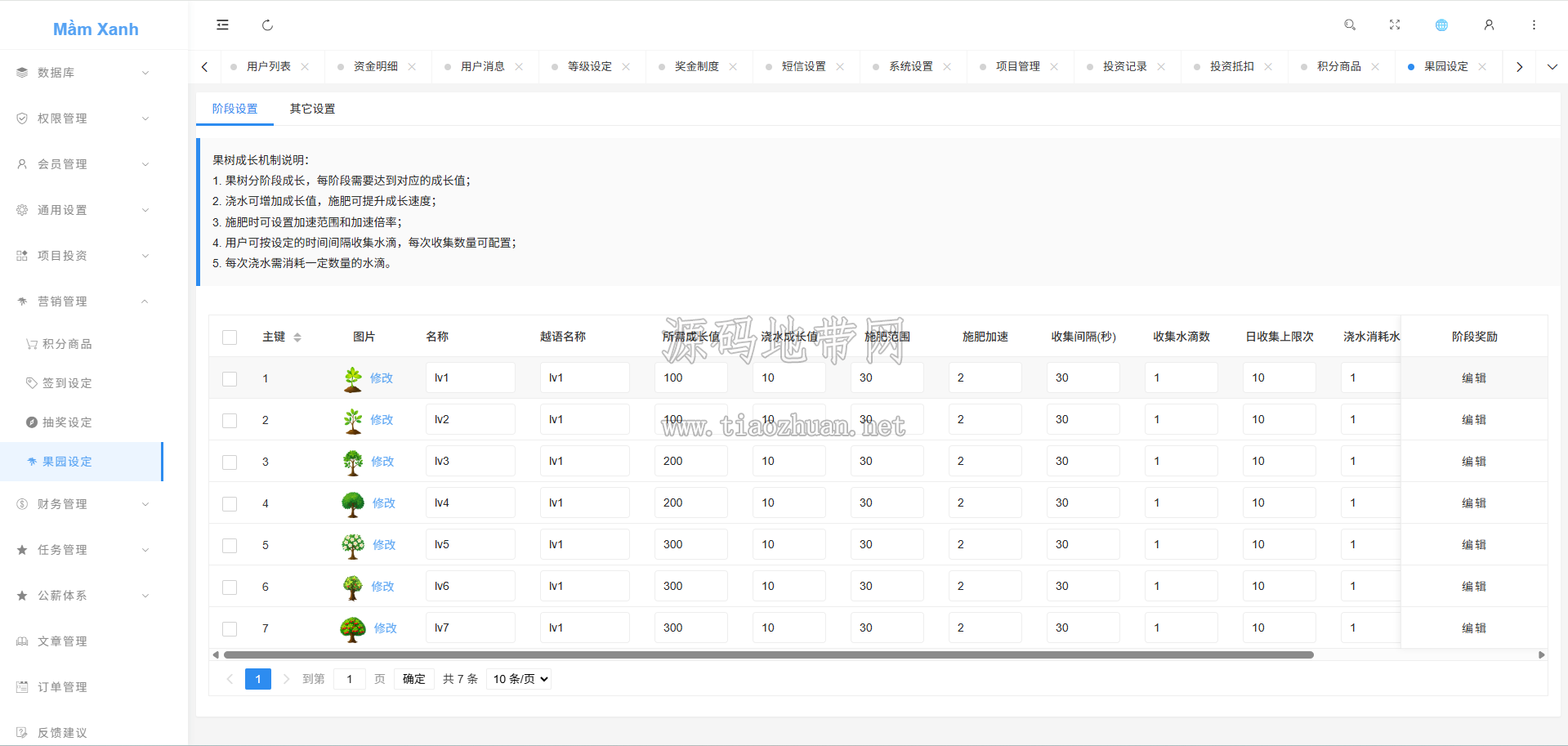Tick the checkbox for row 7
Image resolution: width=1568 pixels, height=746 pixels.
point(230,629)
